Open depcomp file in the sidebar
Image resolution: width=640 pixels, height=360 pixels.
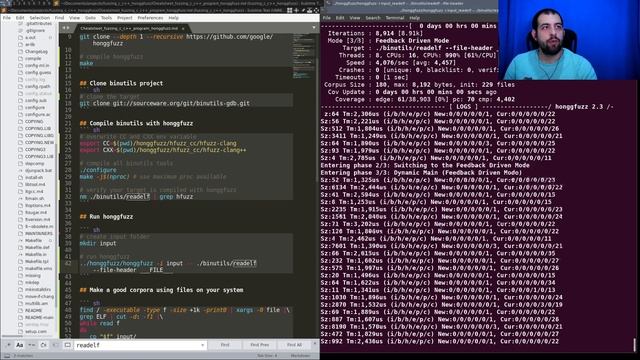click(x=34, y=163)
